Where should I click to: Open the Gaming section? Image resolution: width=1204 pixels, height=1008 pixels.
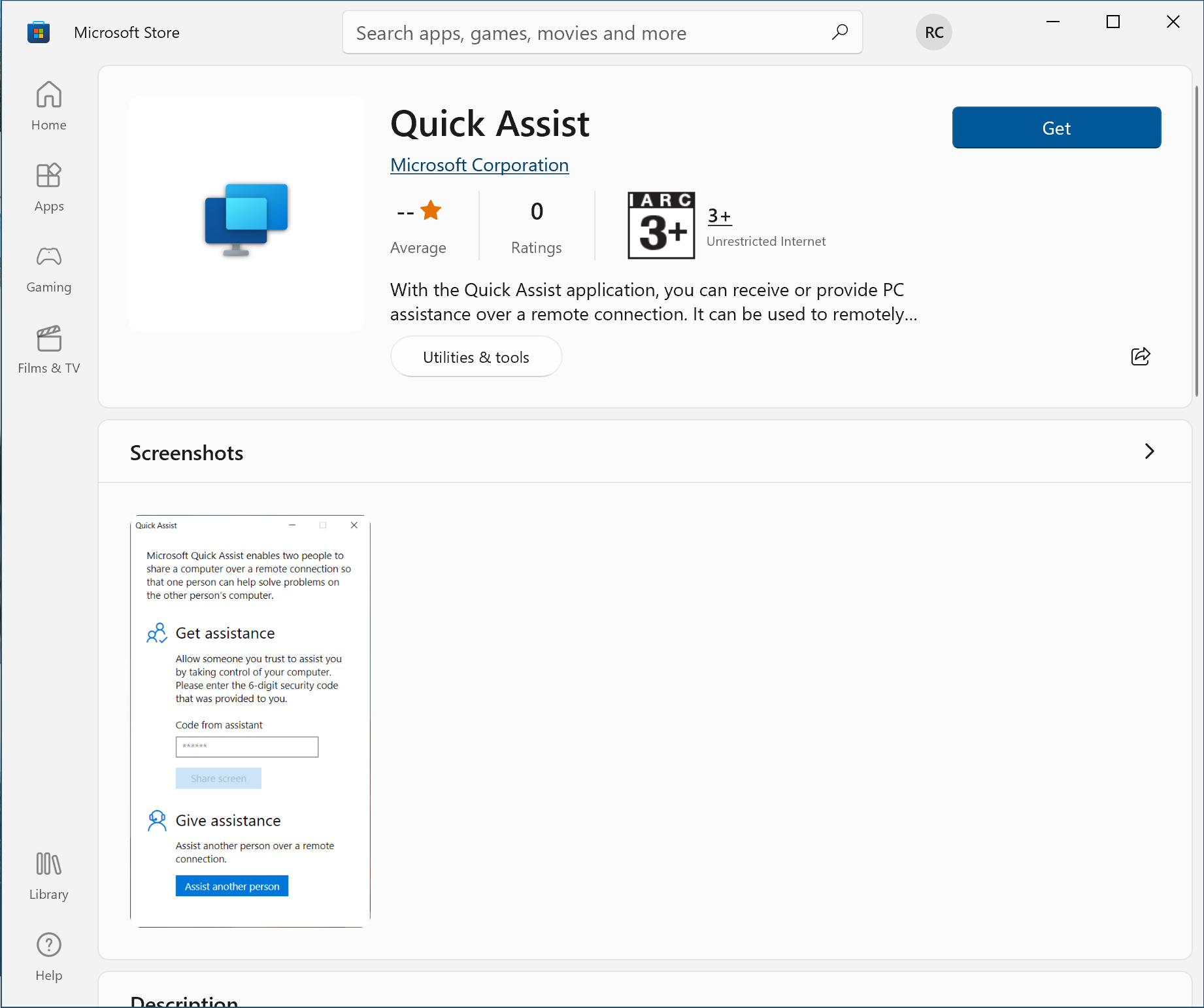point(49,268)
